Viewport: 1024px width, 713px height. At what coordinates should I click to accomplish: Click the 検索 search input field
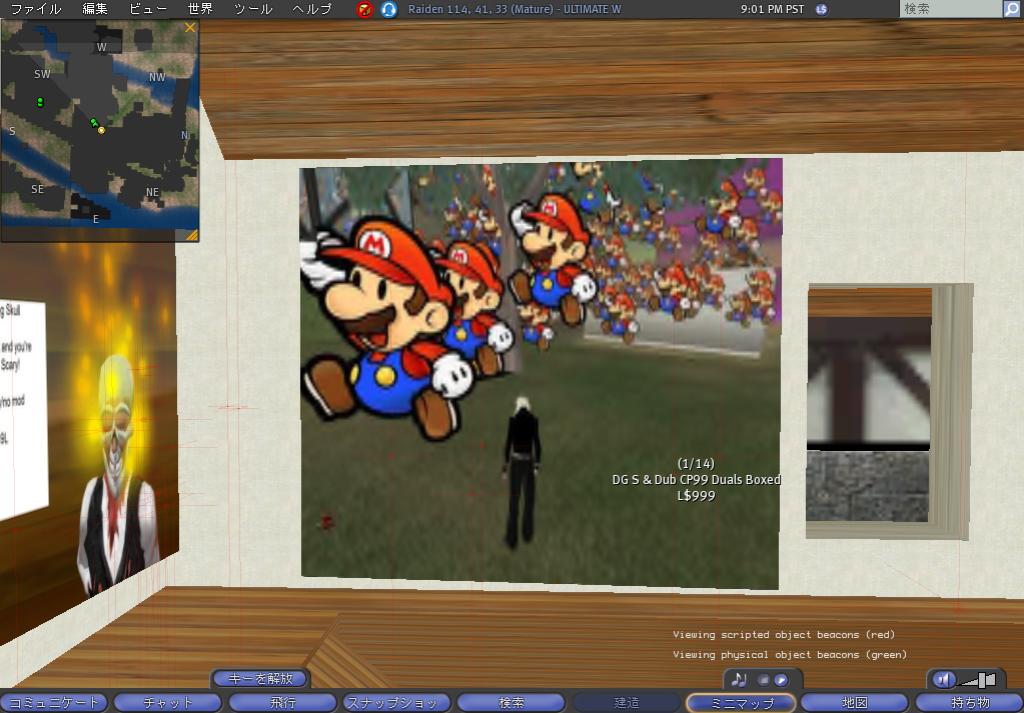950,8
